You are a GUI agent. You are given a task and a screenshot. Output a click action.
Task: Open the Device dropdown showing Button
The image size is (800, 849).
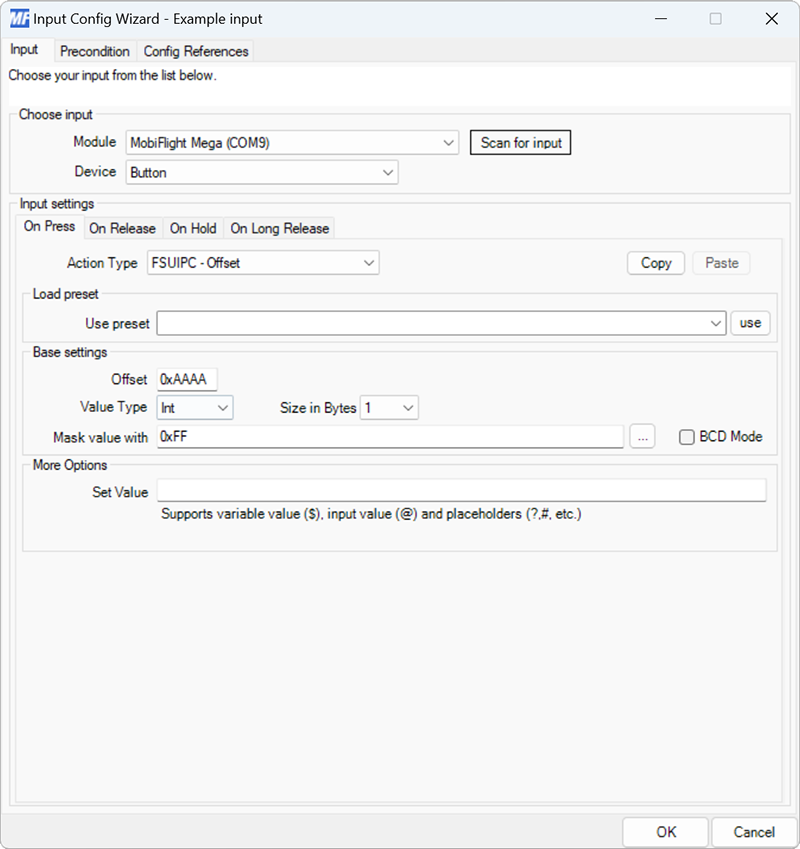[387, 172]
